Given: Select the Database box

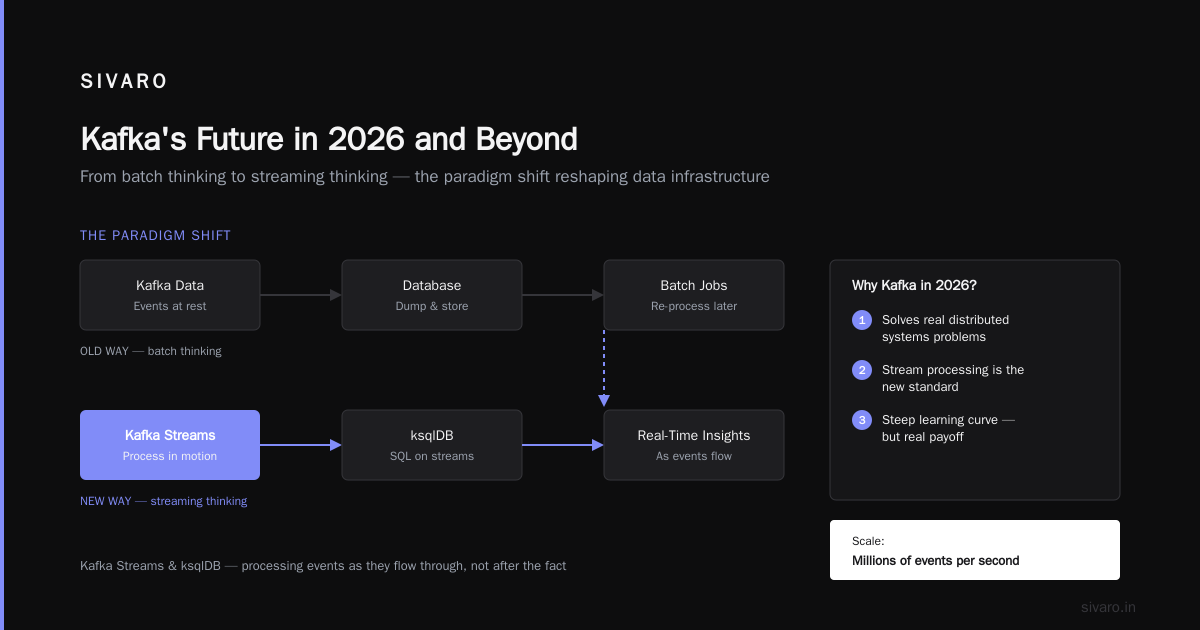Looking at the screenshot, I should tap(432, 295).
